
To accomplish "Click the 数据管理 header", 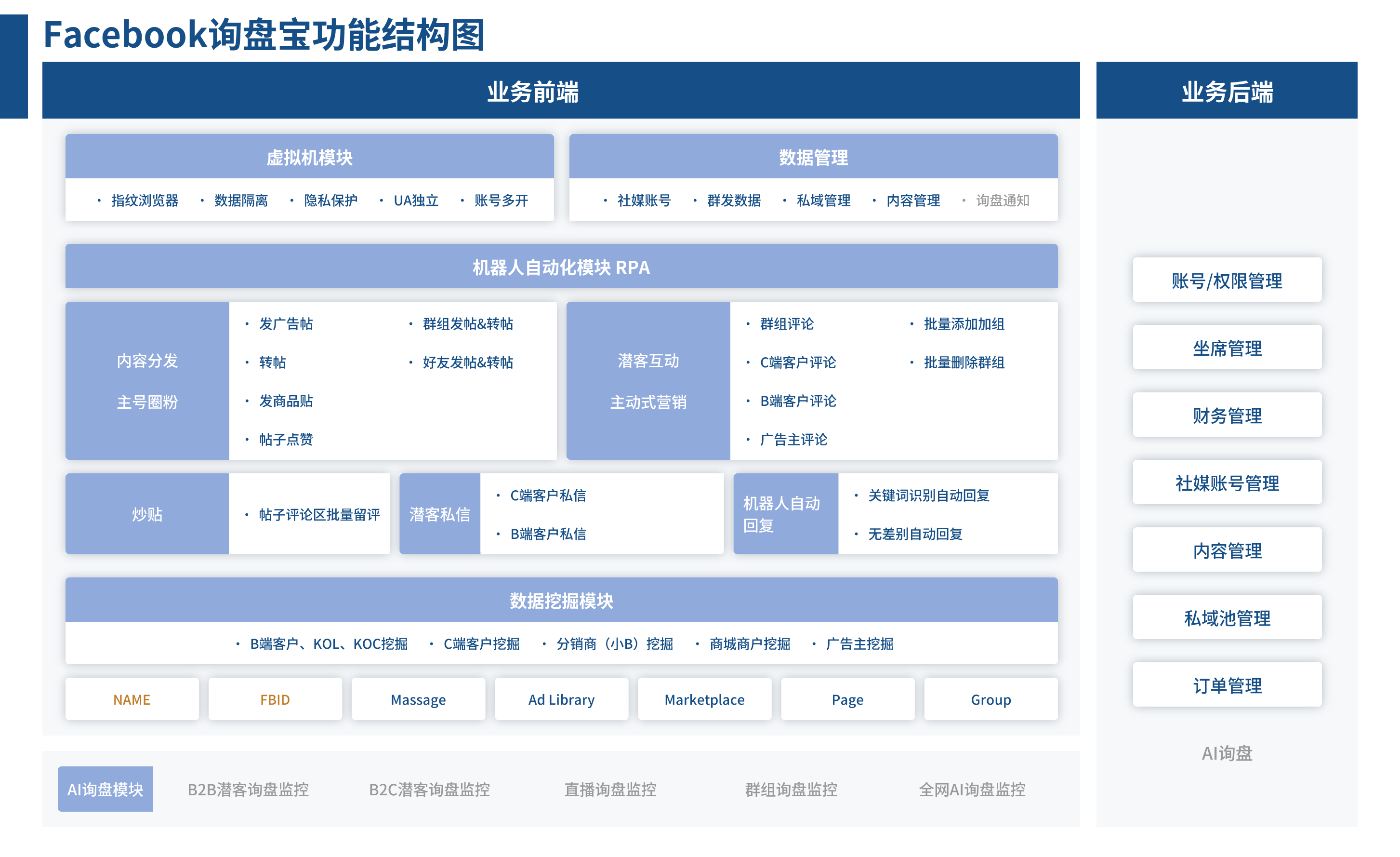I will [814, 156].
